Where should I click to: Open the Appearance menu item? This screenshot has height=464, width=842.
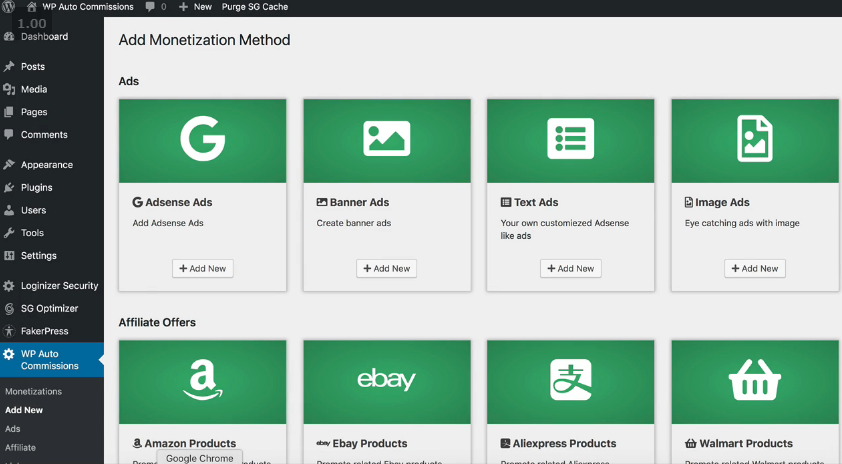(x=47, y=164)
